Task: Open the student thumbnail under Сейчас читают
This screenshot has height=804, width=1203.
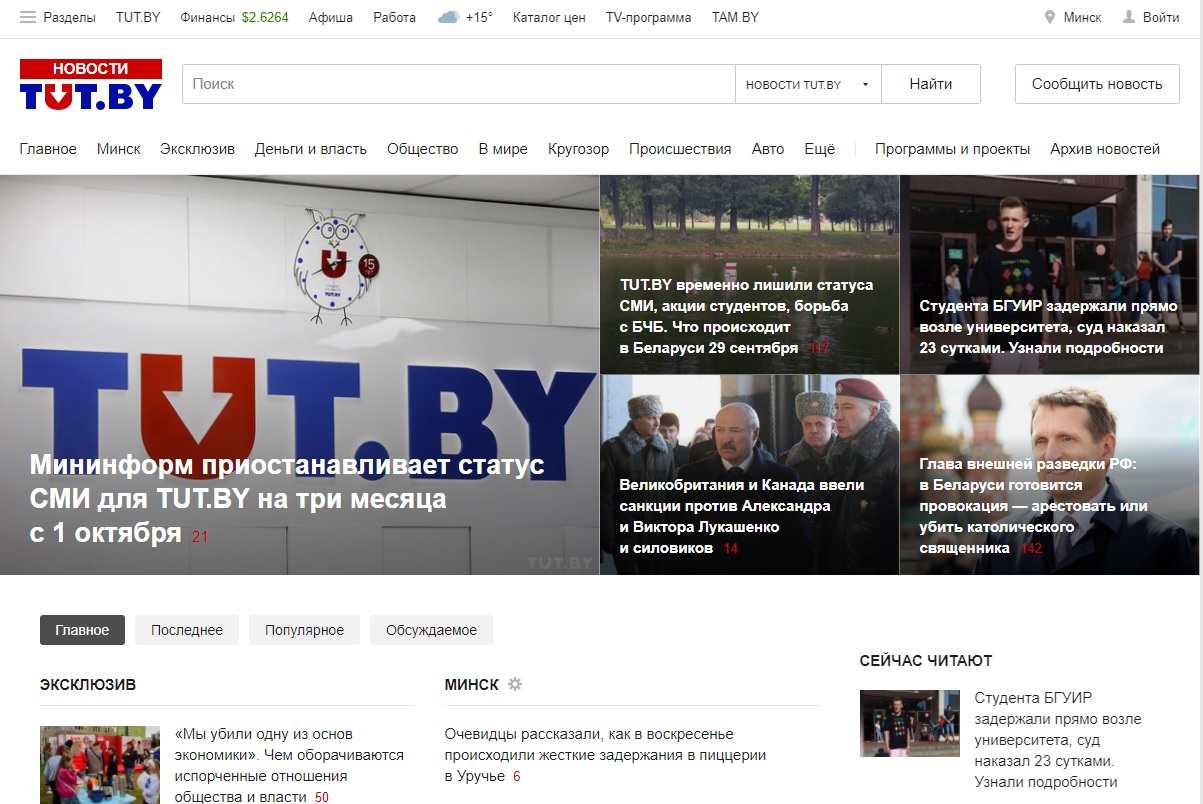Action: point(909,723)
